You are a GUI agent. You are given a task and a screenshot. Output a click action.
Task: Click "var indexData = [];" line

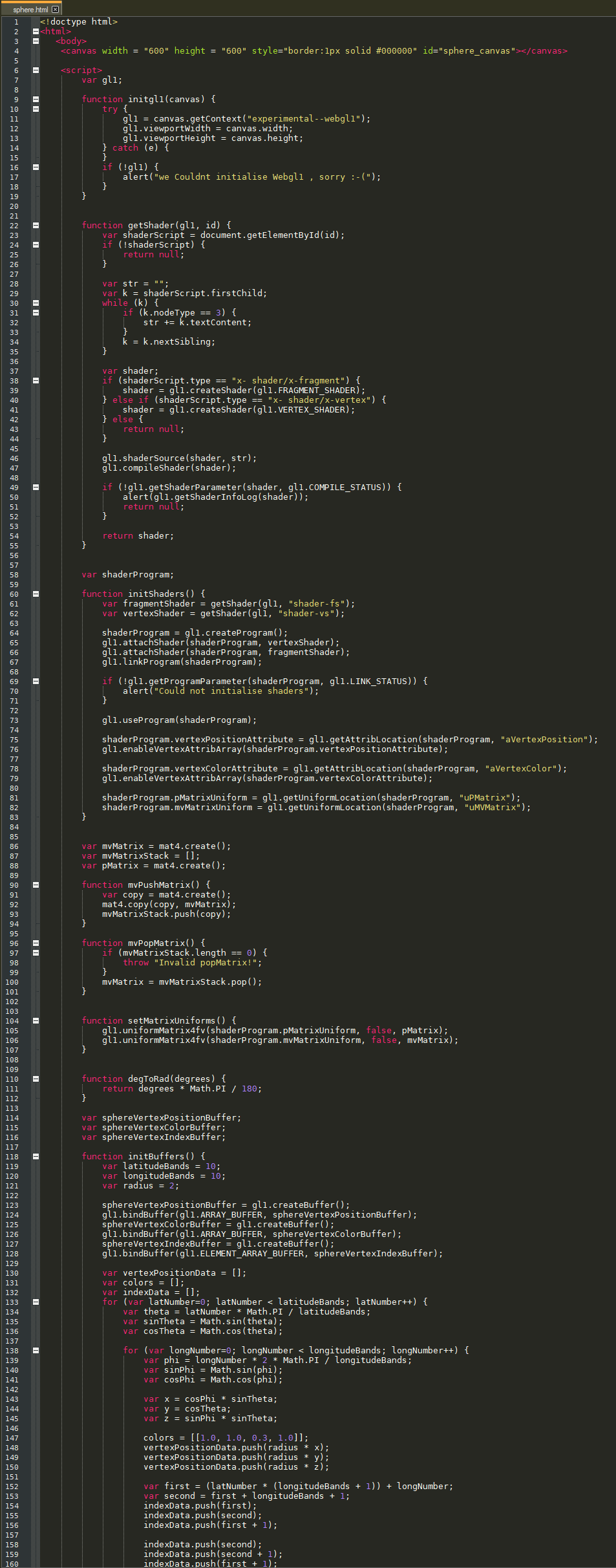[x=151, y=1292]
